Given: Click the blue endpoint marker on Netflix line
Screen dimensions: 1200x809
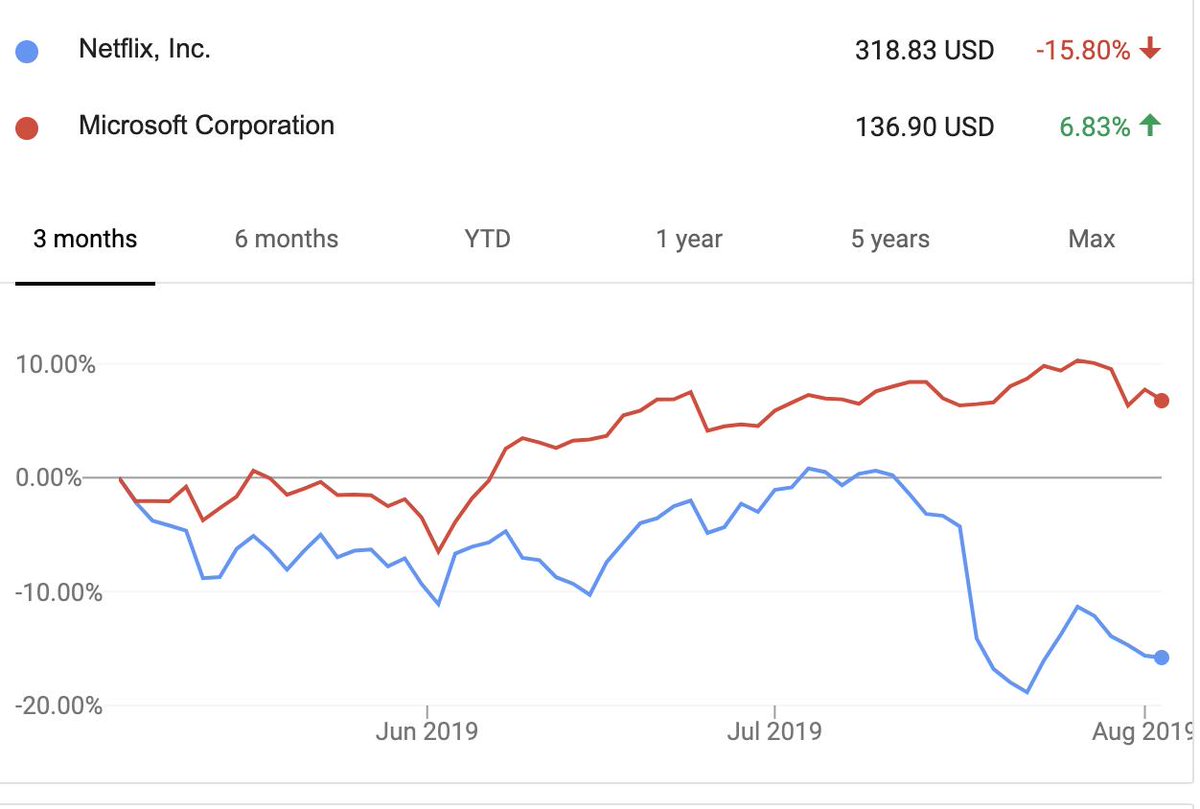Looking at the screenshot, I should [x=1161, y=657].
